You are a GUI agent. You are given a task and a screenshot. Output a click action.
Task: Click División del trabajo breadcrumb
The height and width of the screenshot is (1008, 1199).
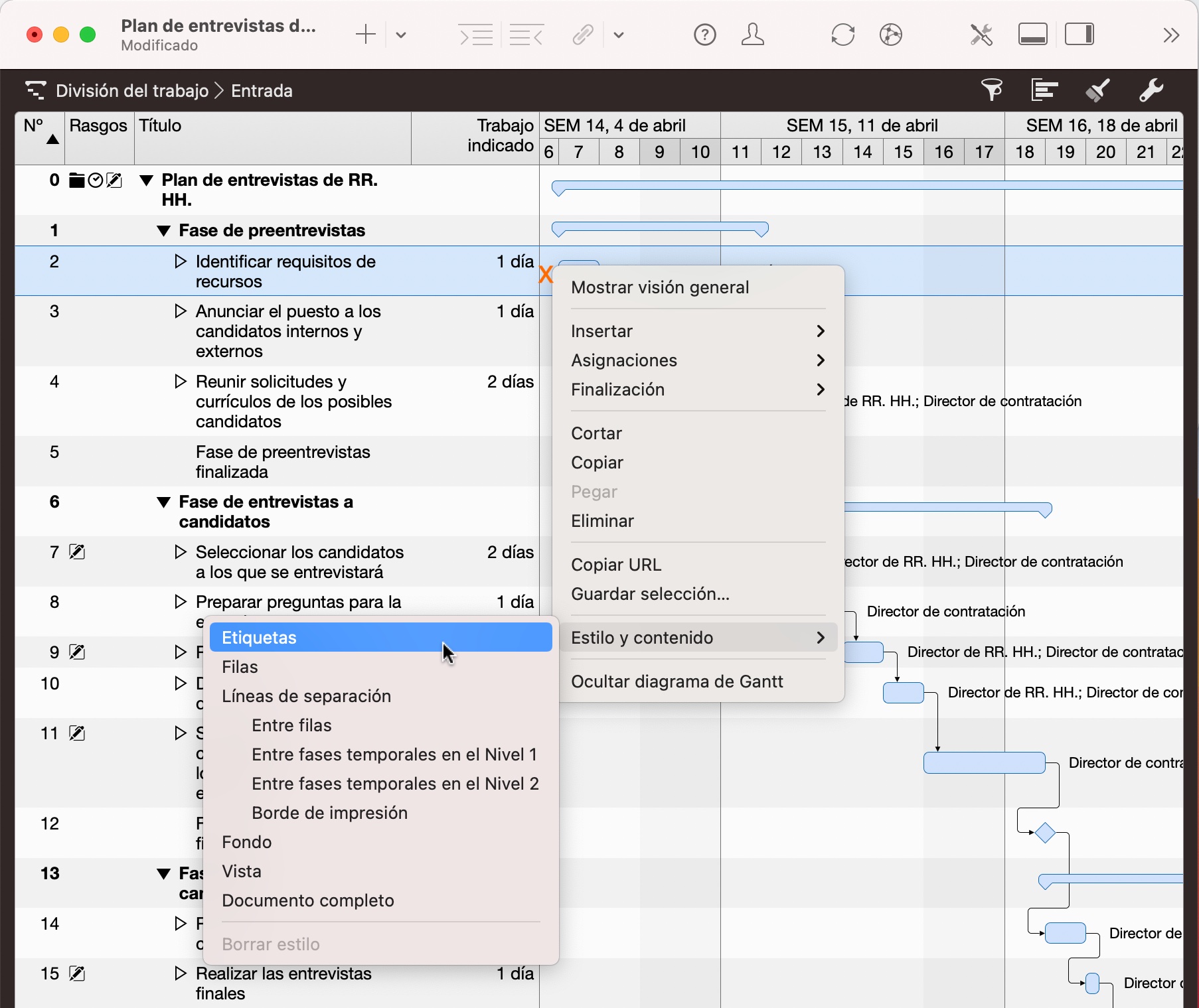(x=132, y=91)
